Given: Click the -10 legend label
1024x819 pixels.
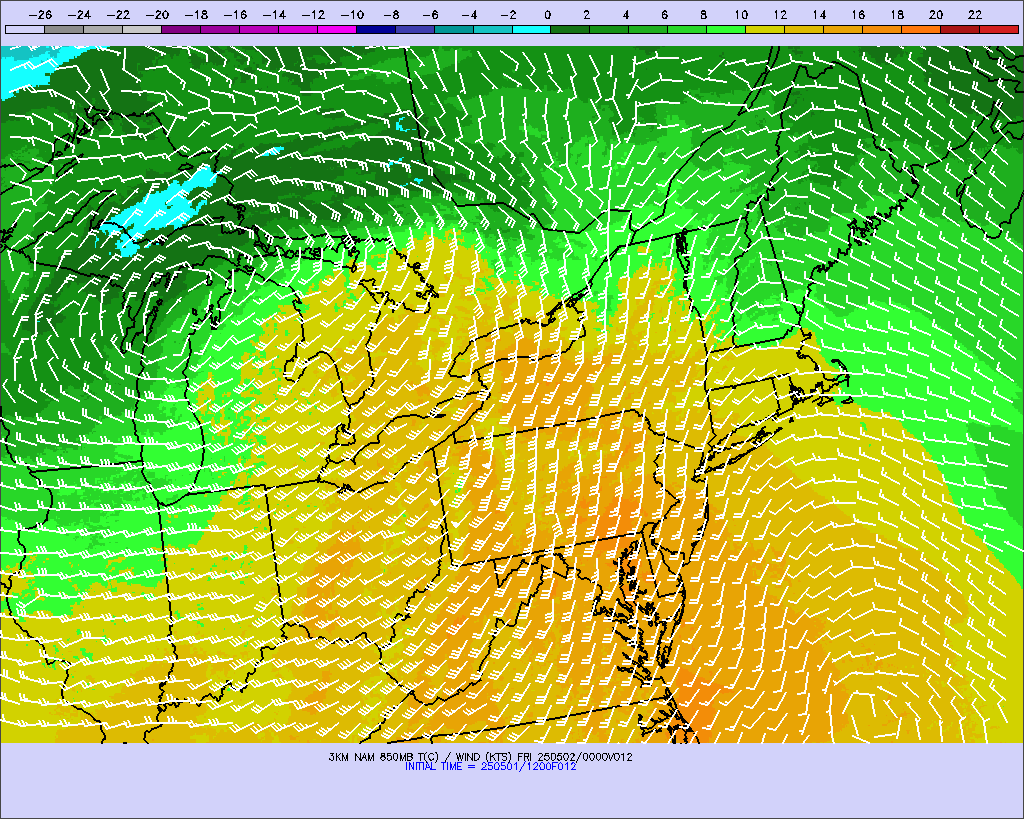Looking at the screenshot, I should [352, 15].
